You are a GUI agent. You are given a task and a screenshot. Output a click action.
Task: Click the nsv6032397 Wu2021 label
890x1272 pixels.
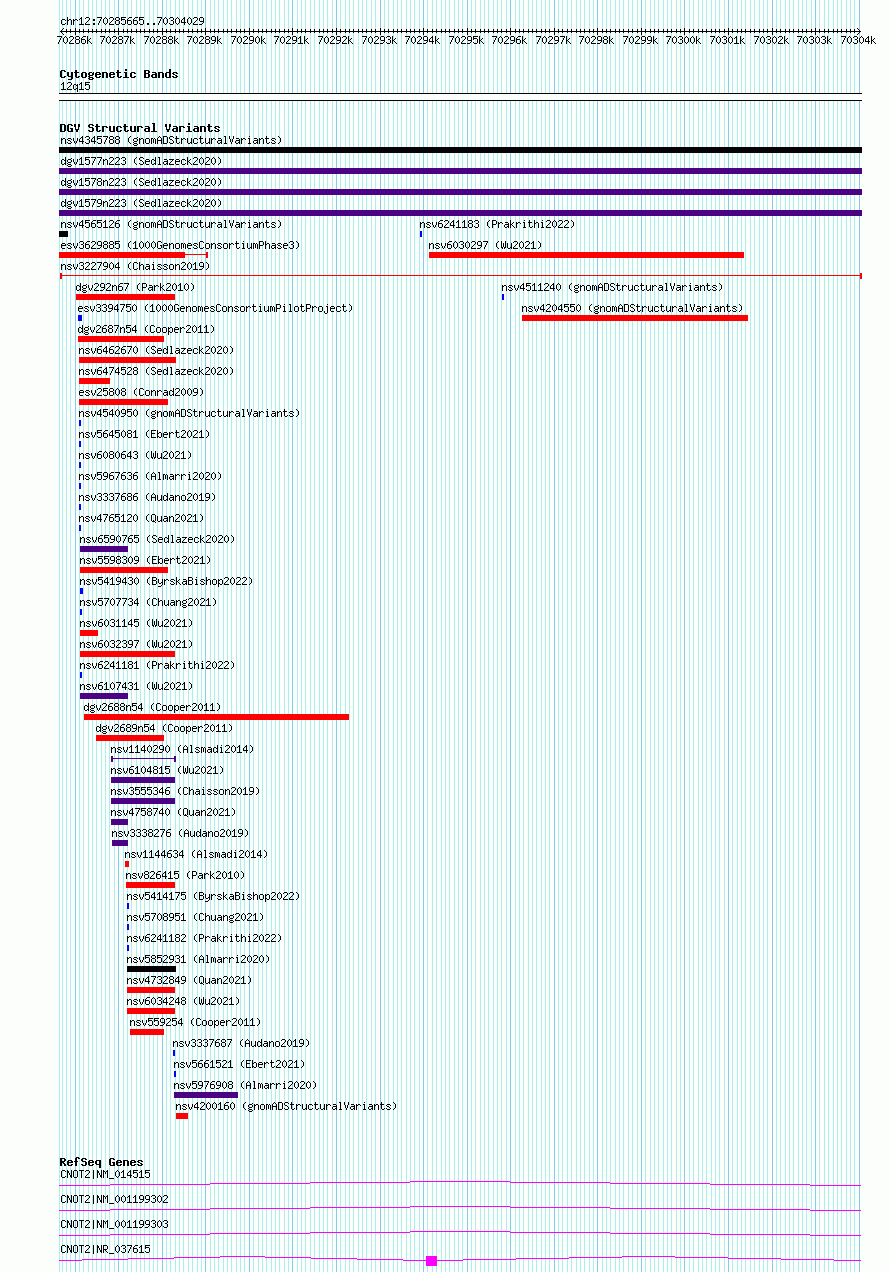point(137,644)
